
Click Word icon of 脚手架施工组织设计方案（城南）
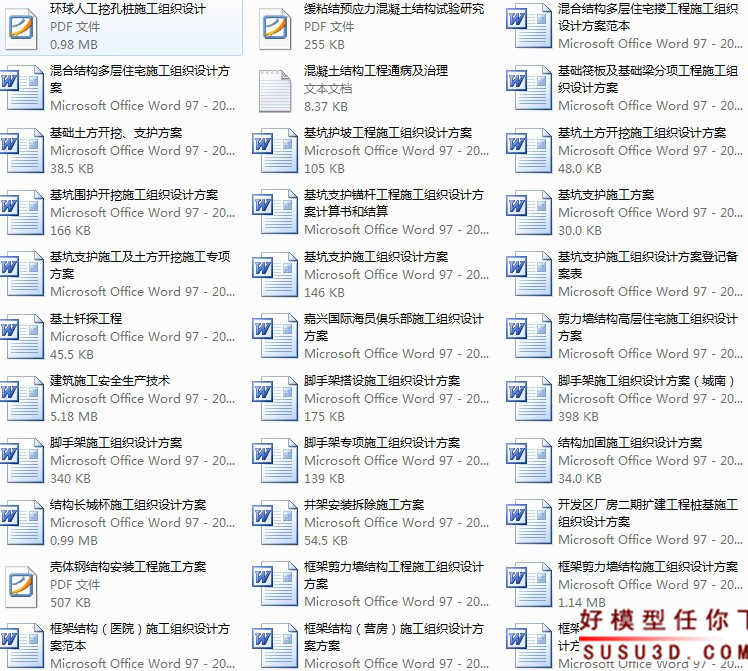(529, 398)
